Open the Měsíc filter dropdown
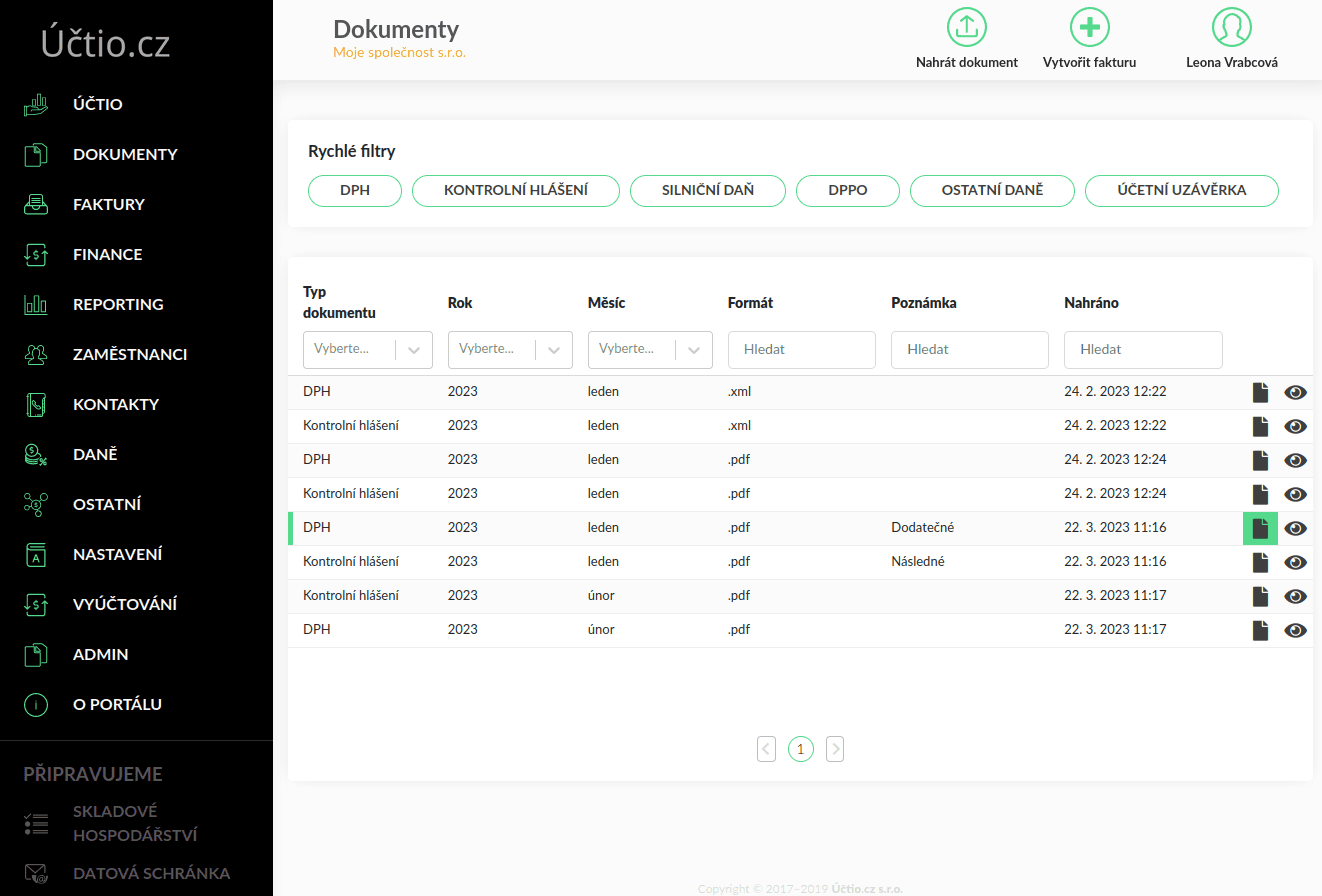Image resolution: width=1322 pixels, height=896 pixels. pos(694,349)
